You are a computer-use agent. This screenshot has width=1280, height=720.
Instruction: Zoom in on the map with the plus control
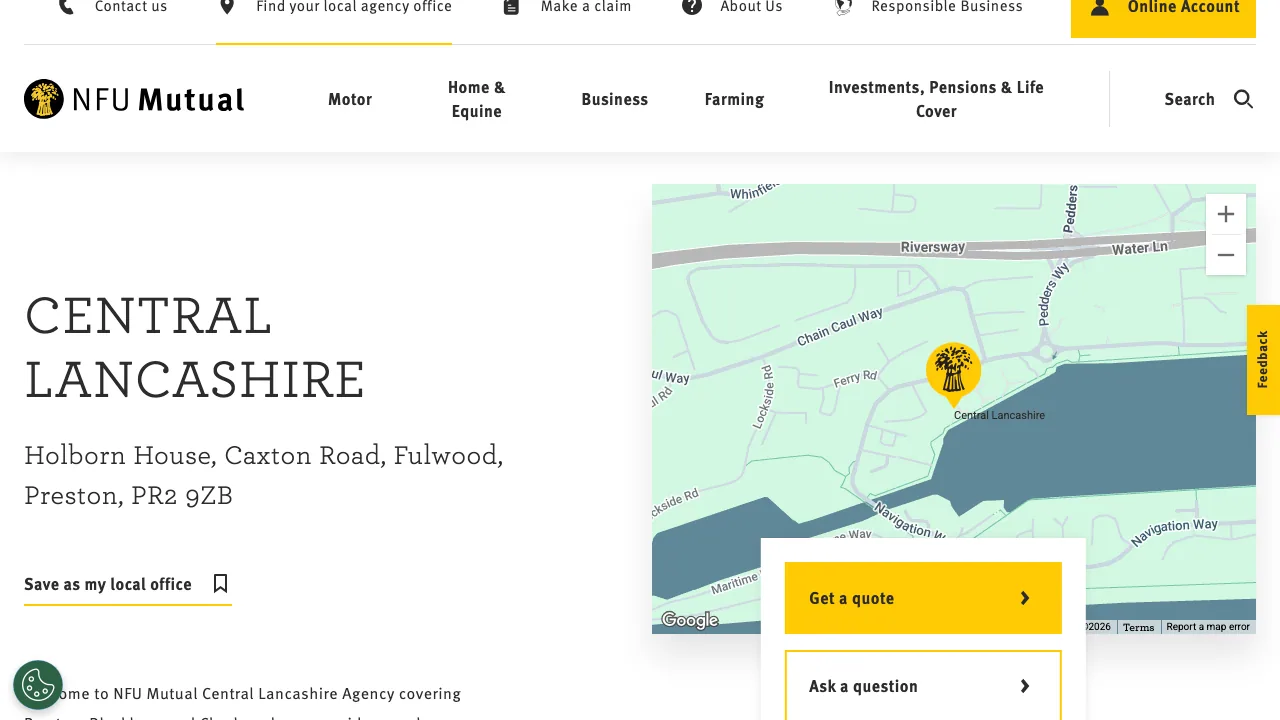[x=1226, y=213]
